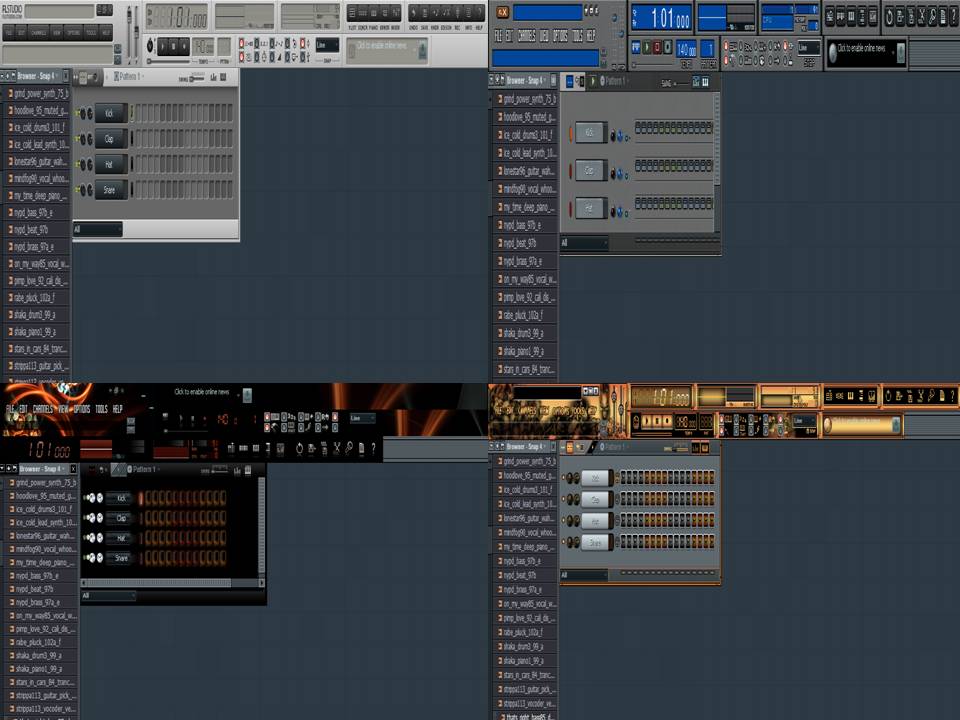The width and height of the screenshot is (960, 720).
Task: Click the swing slider in gray step sequencer
Action: pos(196,78)
